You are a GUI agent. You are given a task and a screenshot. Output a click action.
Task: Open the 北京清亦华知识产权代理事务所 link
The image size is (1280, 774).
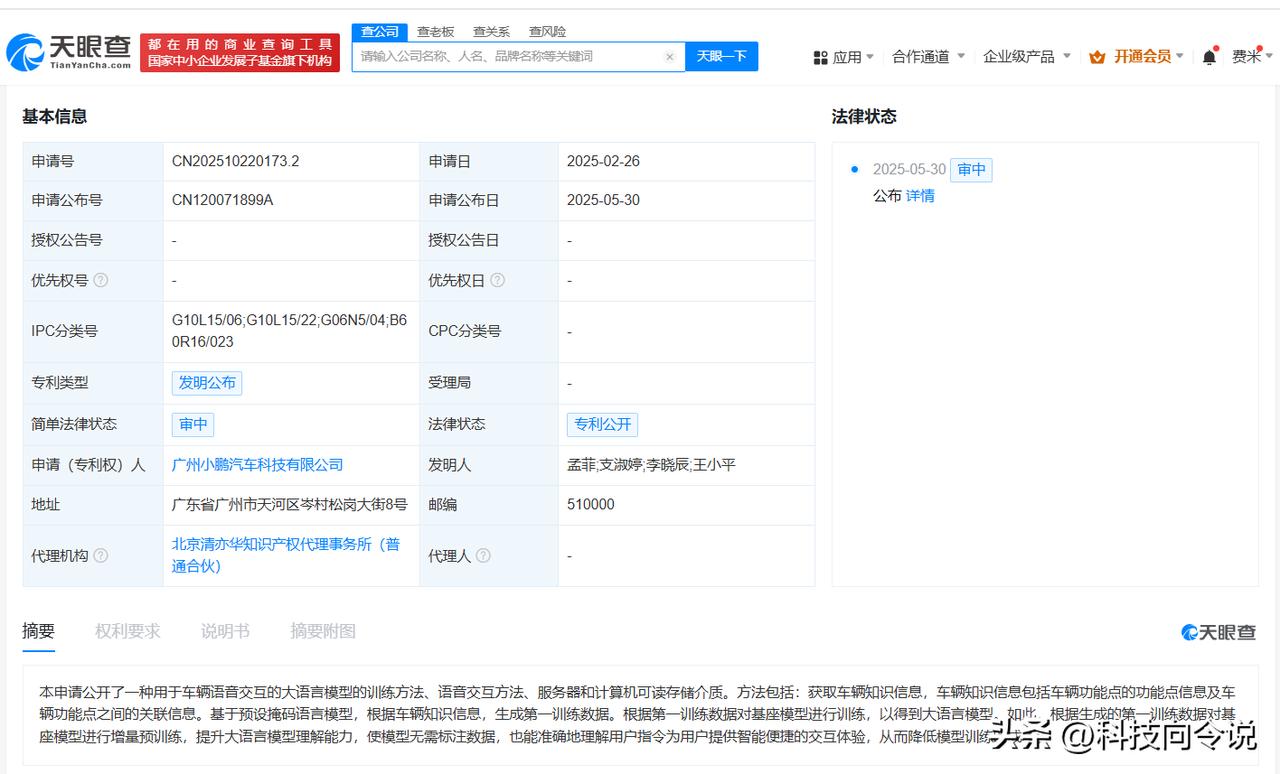point(286,555)
